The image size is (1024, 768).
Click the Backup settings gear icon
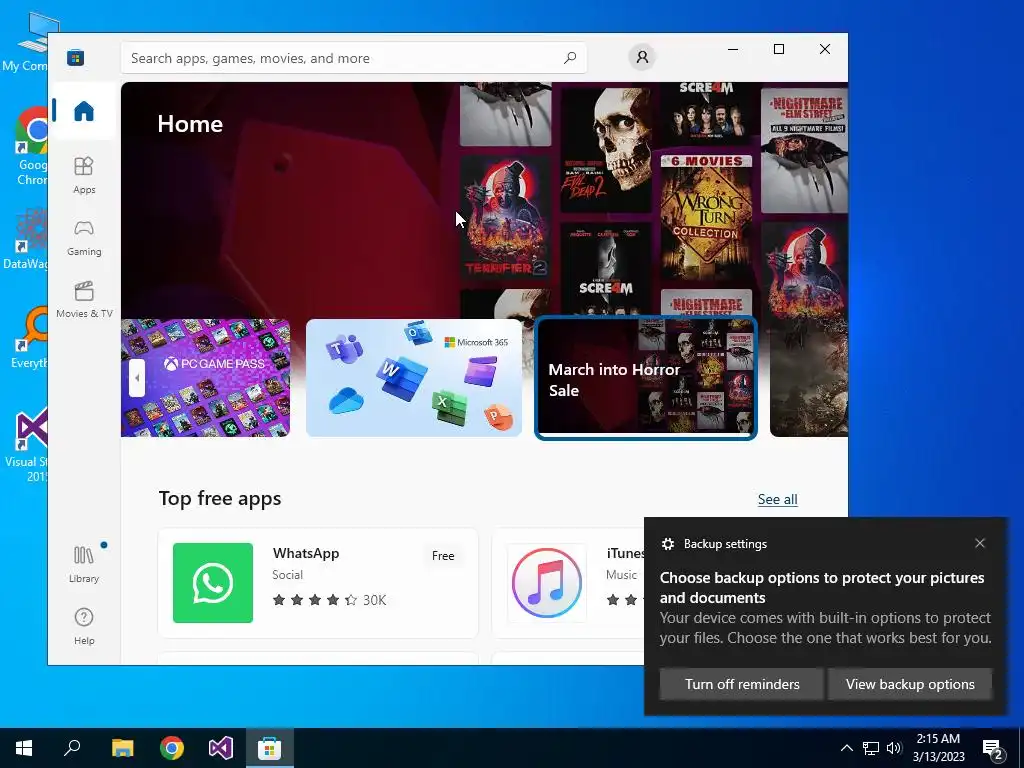(x=667, y=544)
